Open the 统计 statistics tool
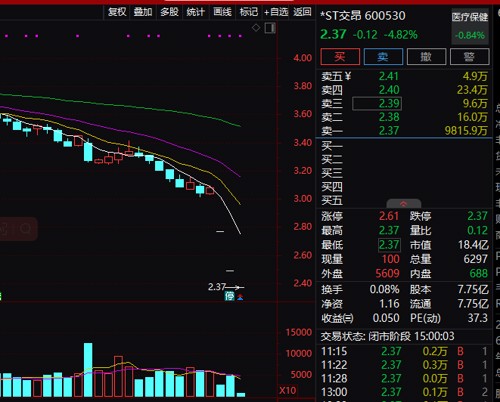Screen dimensions: 500x402 pyautogui.click(x=196, y=12)
